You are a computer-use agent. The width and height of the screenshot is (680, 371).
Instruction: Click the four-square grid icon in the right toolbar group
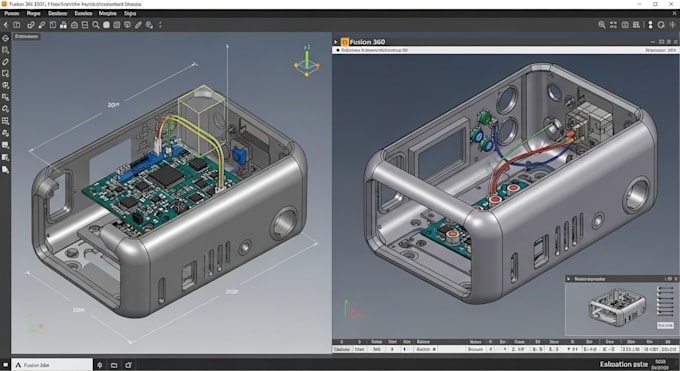[x=613, y=25]
